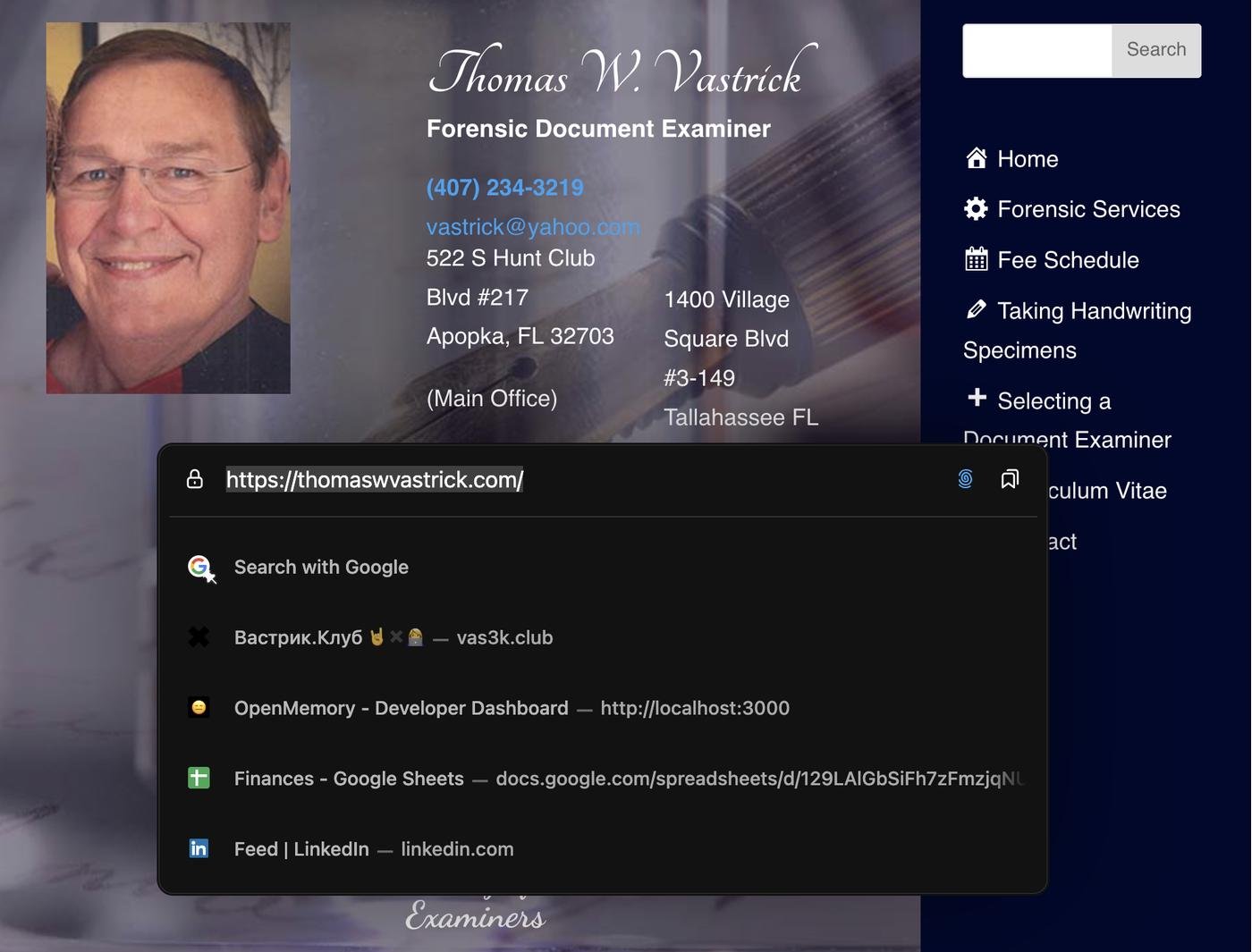Click the gear icon beside Forensic Services
This screenshot has width=1252, height=952.
point(976,208)
